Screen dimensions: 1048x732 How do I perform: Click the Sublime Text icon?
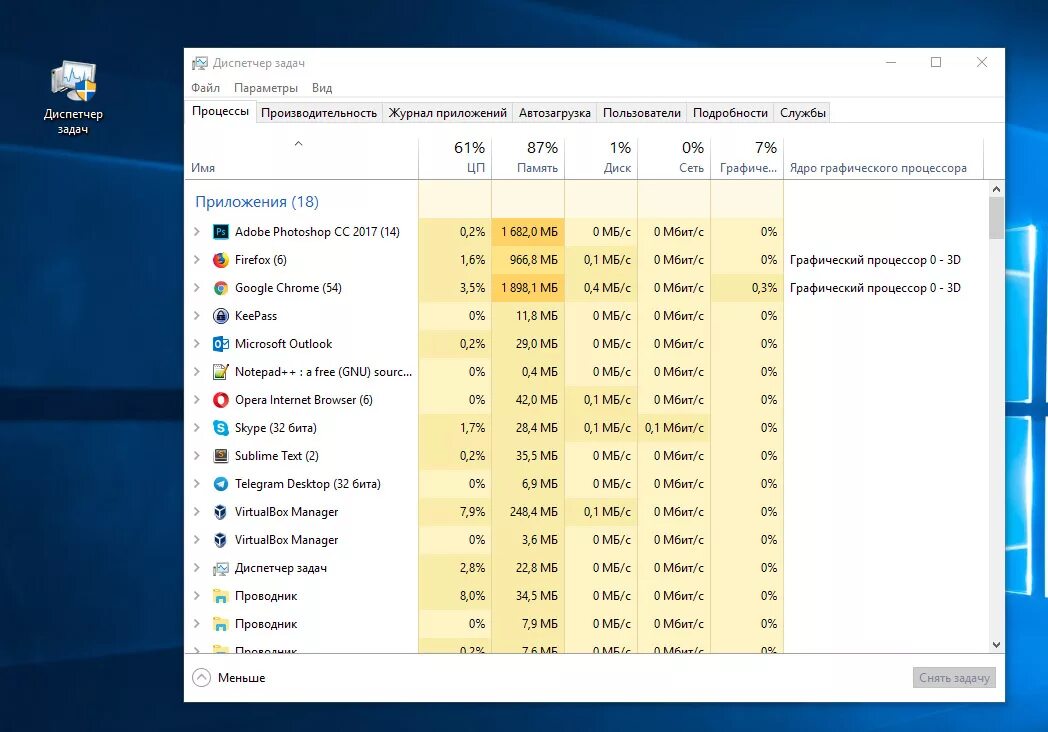(x=221, y=456)
